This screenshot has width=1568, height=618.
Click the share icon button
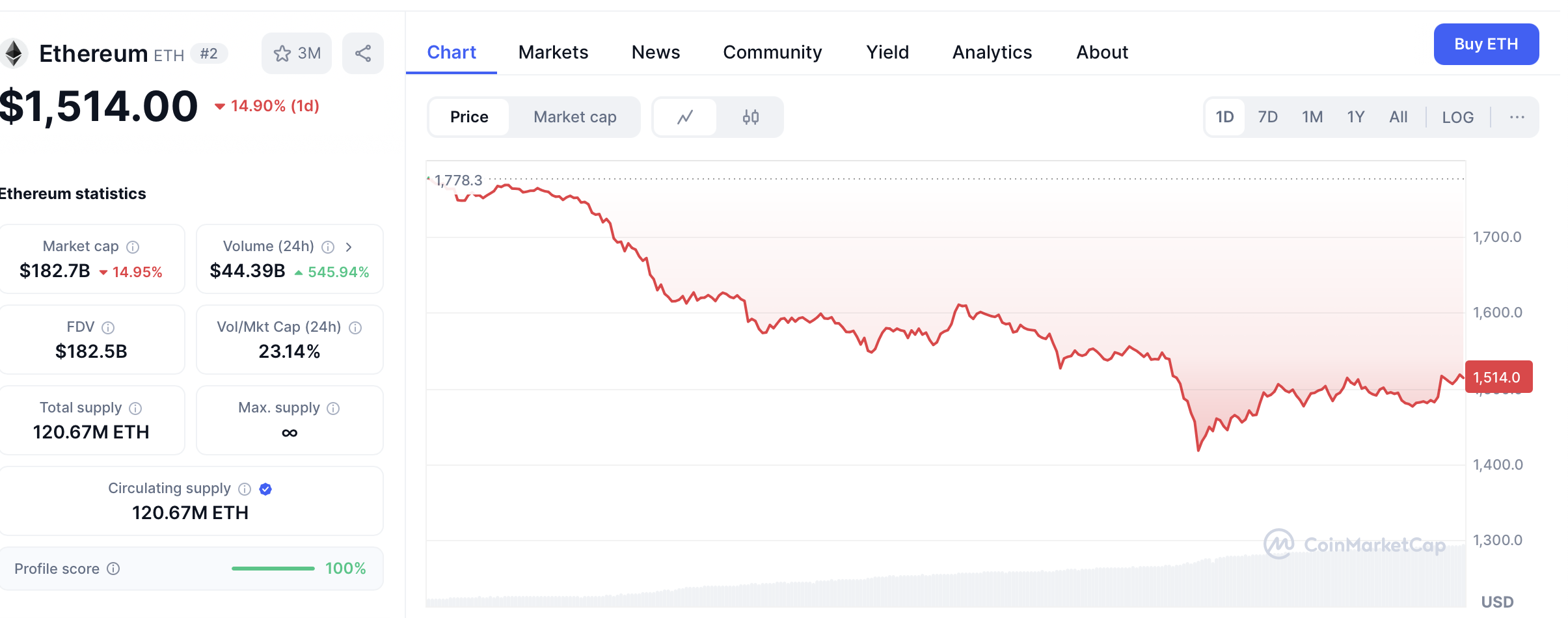click(363, 53)
